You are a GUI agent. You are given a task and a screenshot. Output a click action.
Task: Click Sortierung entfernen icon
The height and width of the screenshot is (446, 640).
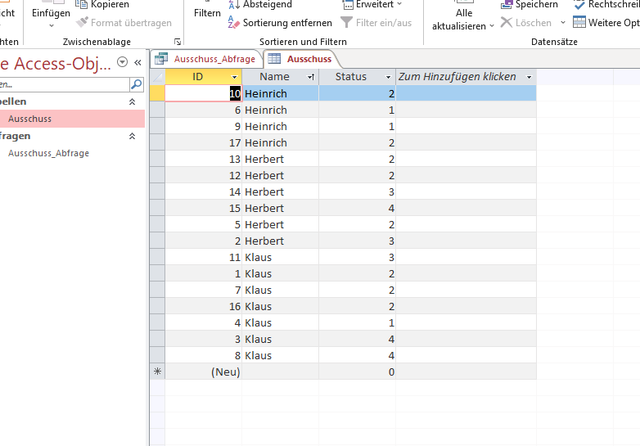coord(233,22)
